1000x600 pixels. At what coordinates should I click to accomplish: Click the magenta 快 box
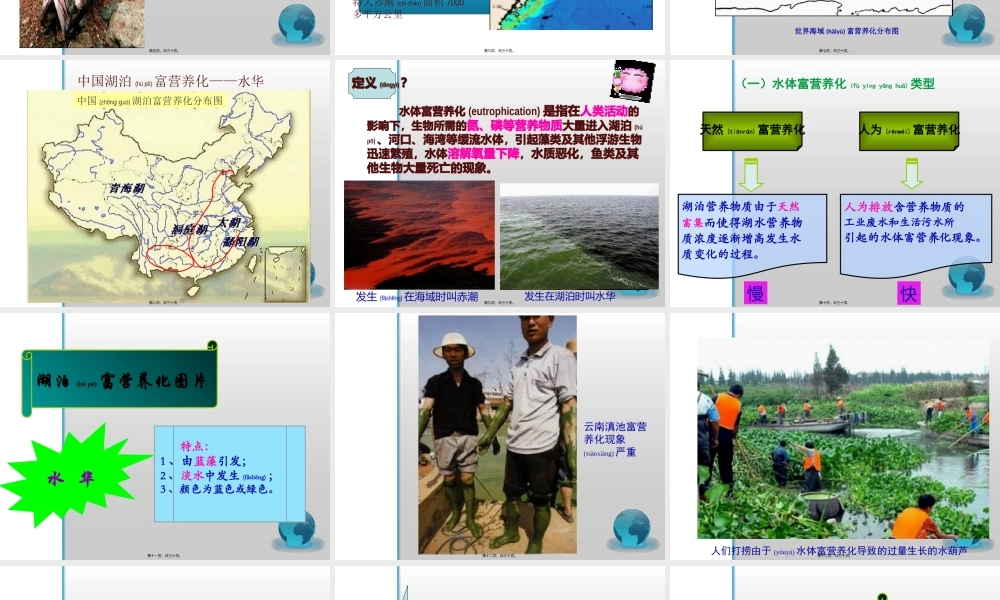(908, 293)
